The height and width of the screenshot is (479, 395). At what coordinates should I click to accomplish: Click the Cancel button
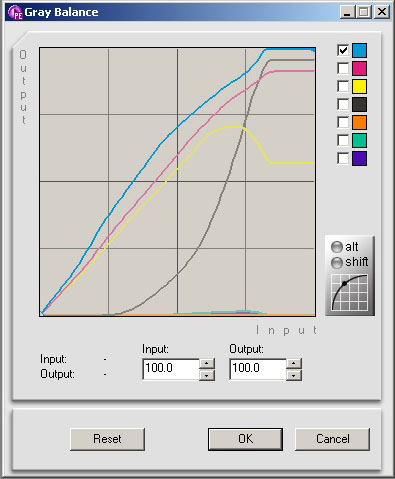pos(332,439)
